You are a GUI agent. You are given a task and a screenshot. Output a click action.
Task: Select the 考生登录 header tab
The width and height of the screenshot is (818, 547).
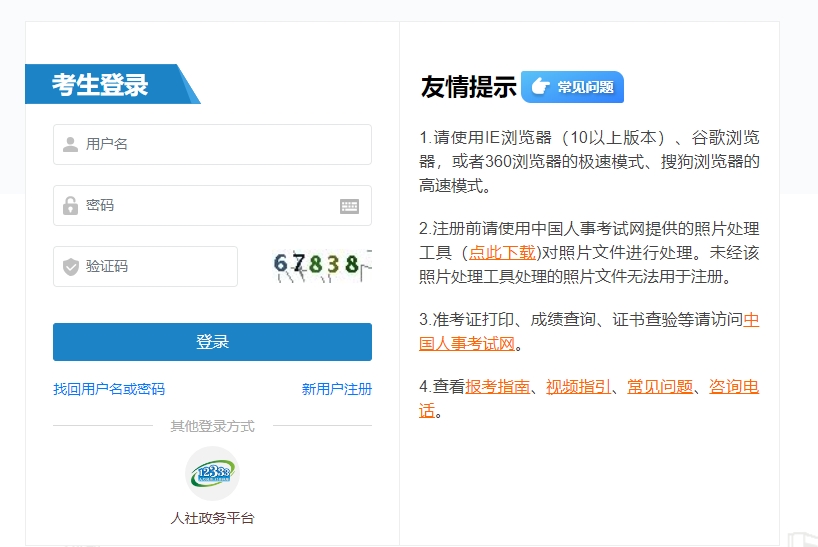[x=102, y=85]
